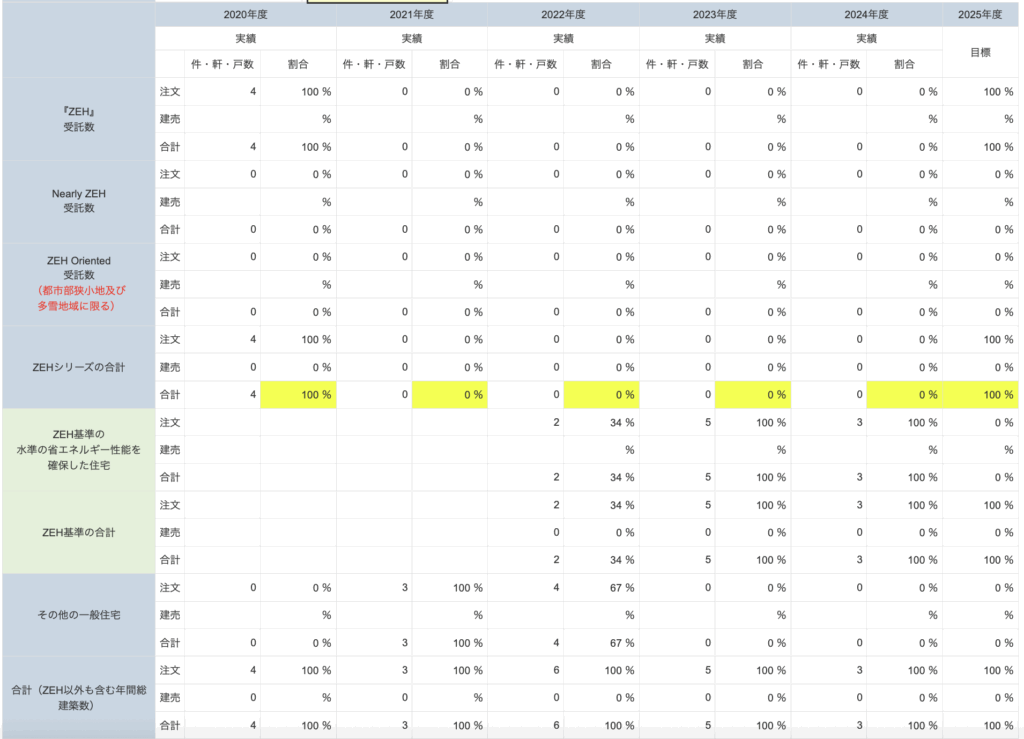
Task: Select the 『ZEH』受託数 row label
Action: [78, 119]
